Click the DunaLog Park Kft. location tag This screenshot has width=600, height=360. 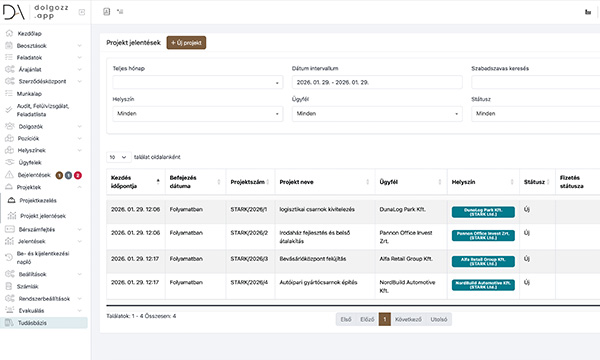(483, 212)
